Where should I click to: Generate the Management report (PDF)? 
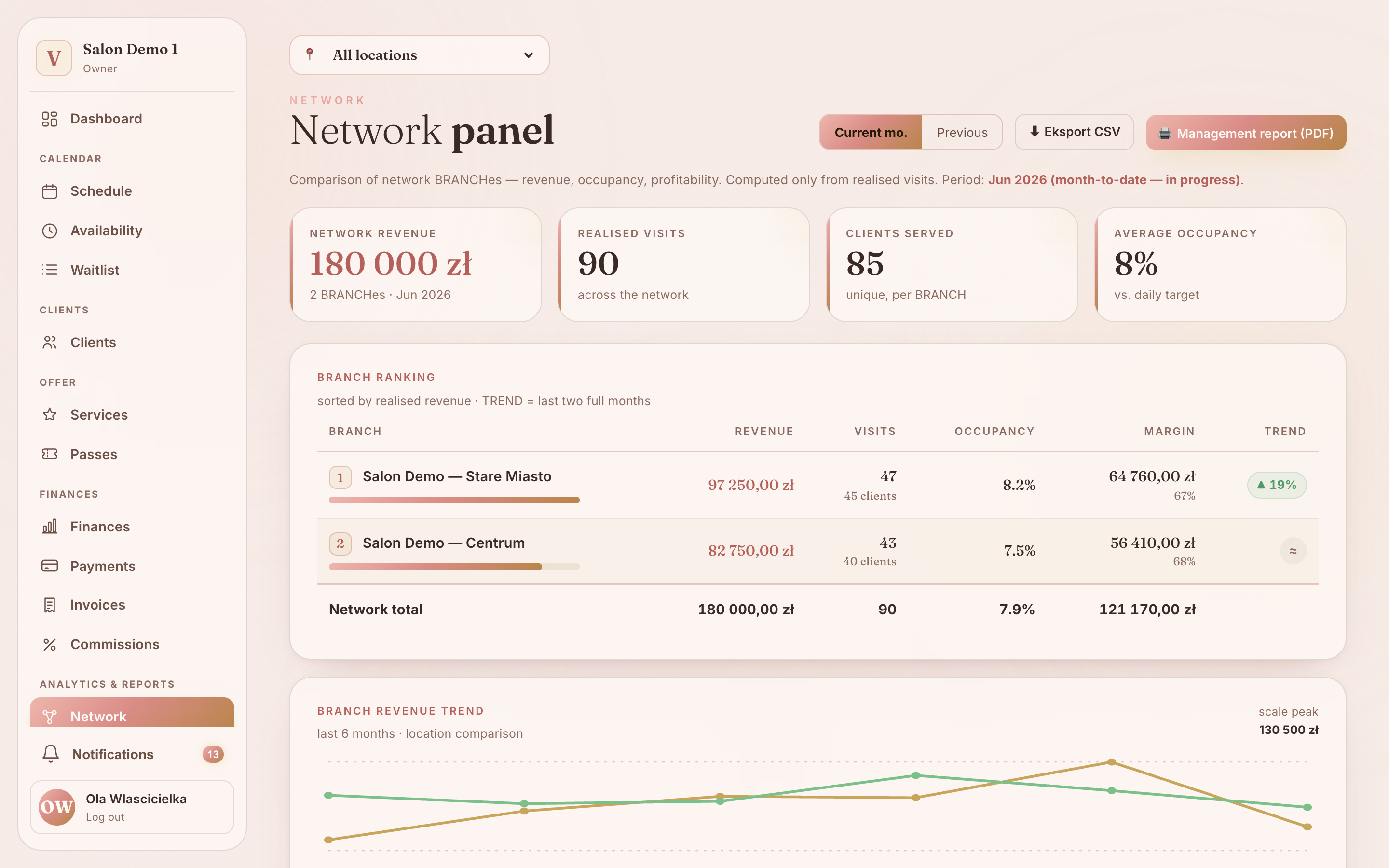1245,133
